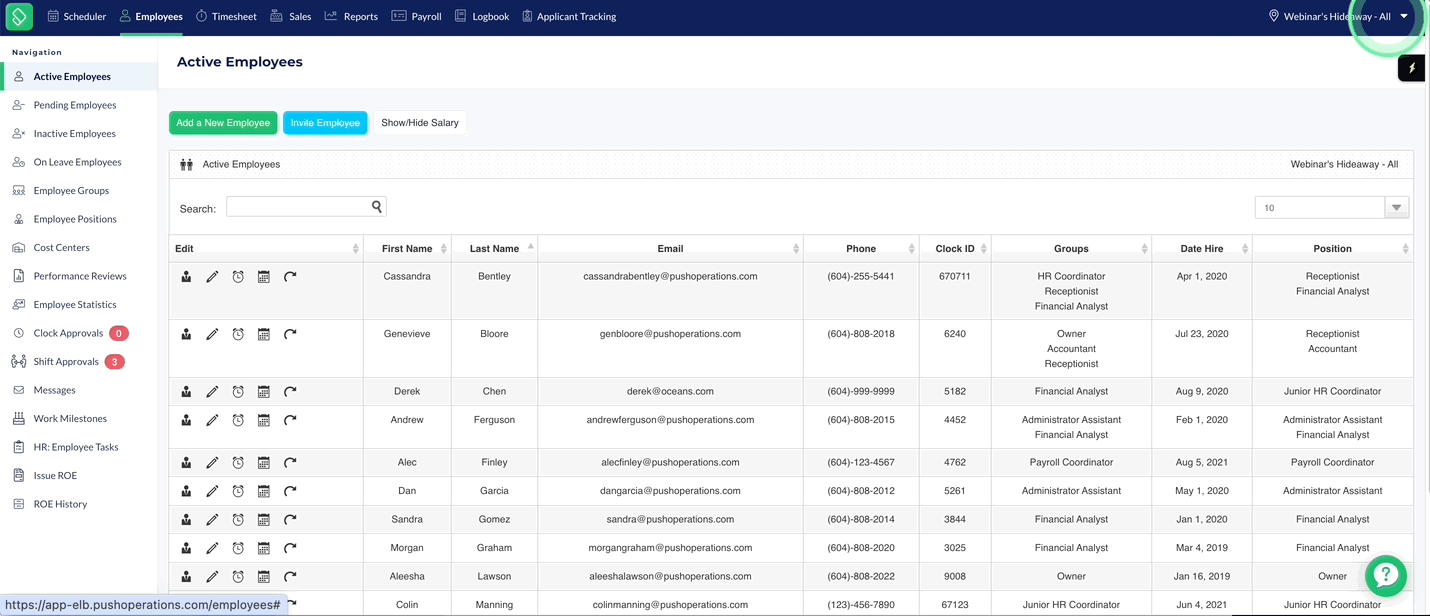Sort table by Email column

coord(670,249)
